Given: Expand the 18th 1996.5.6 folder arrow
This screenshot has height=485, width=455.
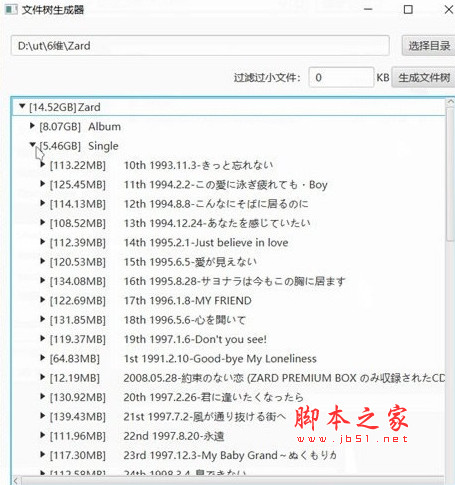Looking at the screenshot, I should (x=42, y=319).
